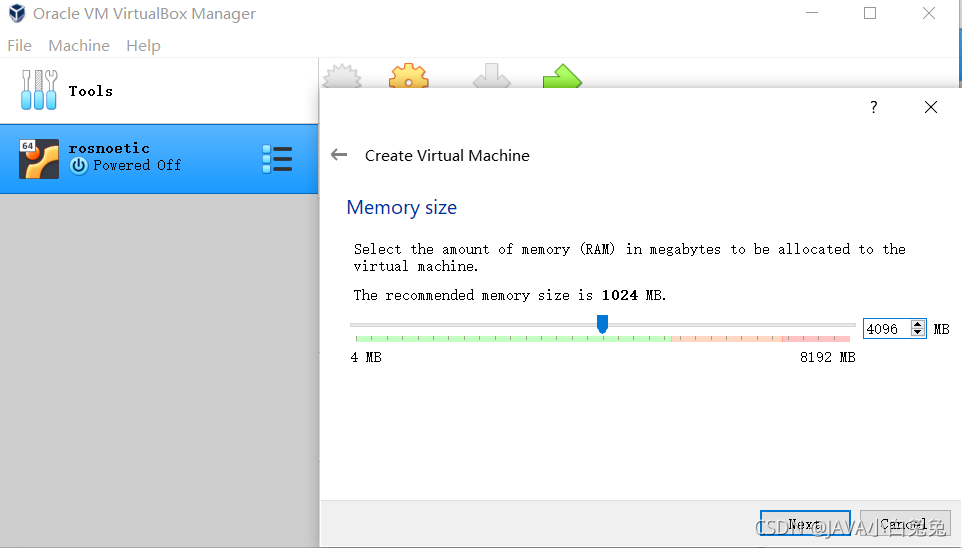Click the 8192 MB maximum label

click(x=828, y=357)
